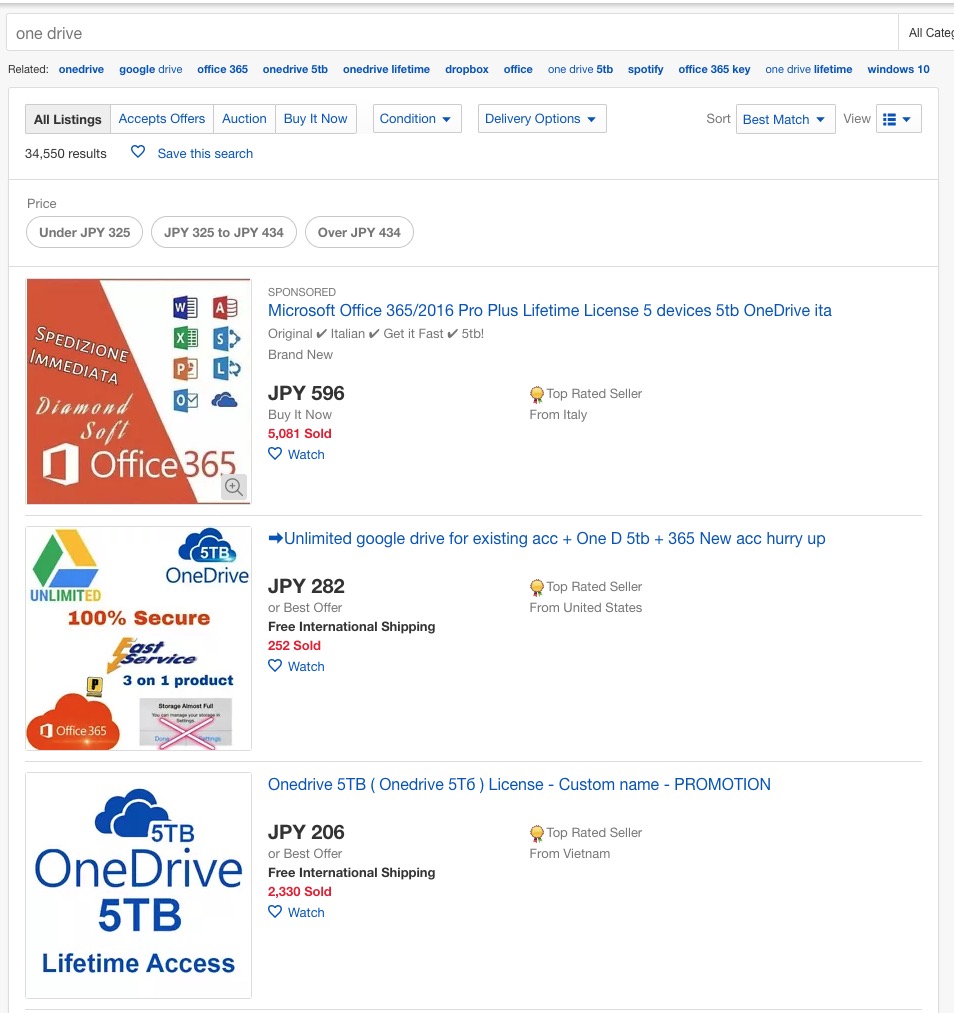Viewport: 954px width, 1013px height.
Task: Click the From Italy text
Action: click(558, 415)
